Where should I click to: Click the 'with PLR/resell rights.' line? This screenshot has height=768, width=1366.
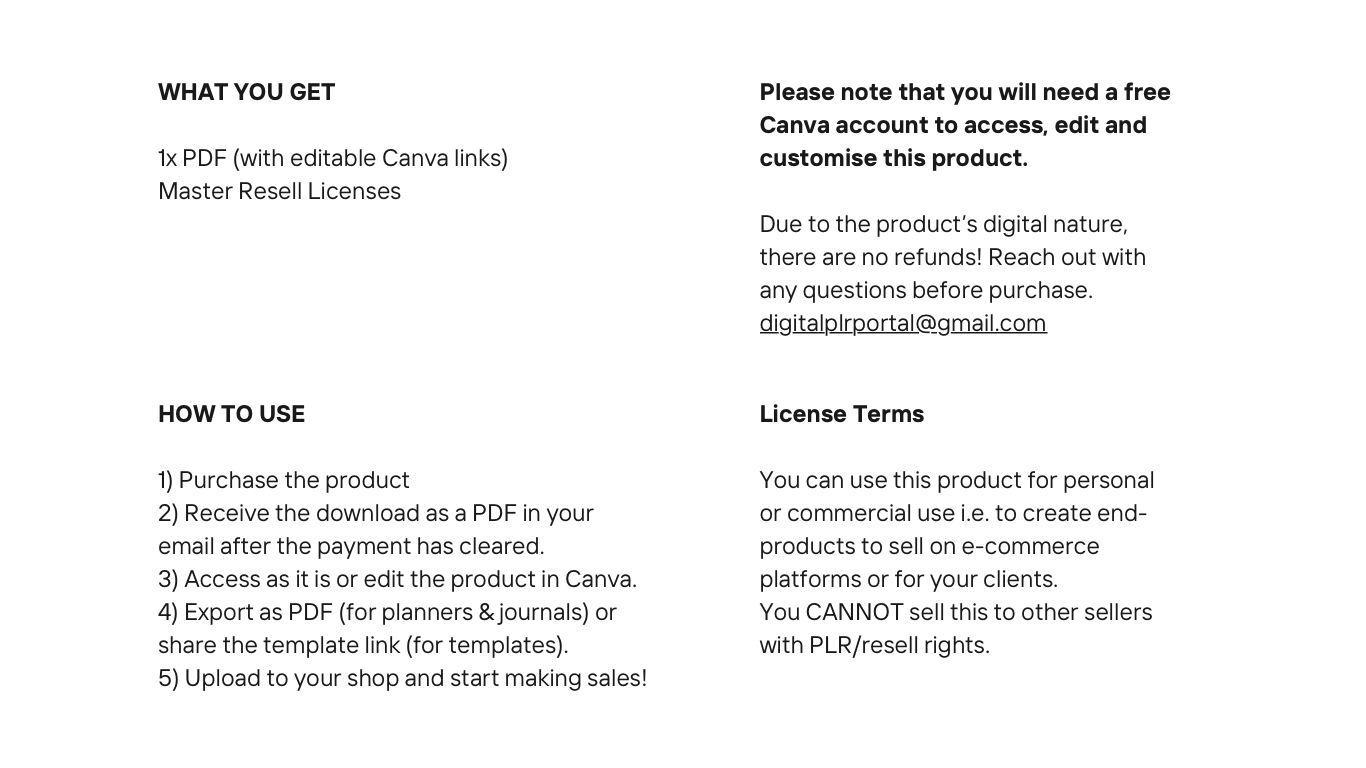(874, 645)
